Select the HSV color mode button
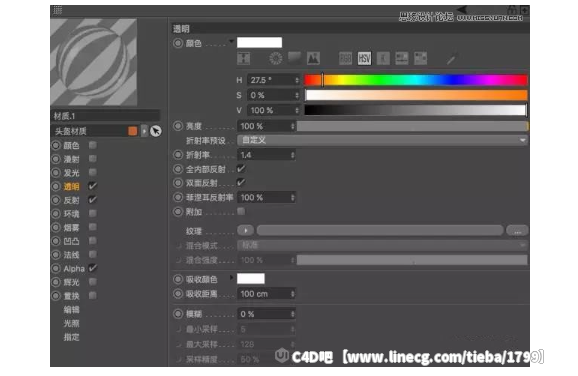This screenshot has height=376, width=578. click(364, 58)
